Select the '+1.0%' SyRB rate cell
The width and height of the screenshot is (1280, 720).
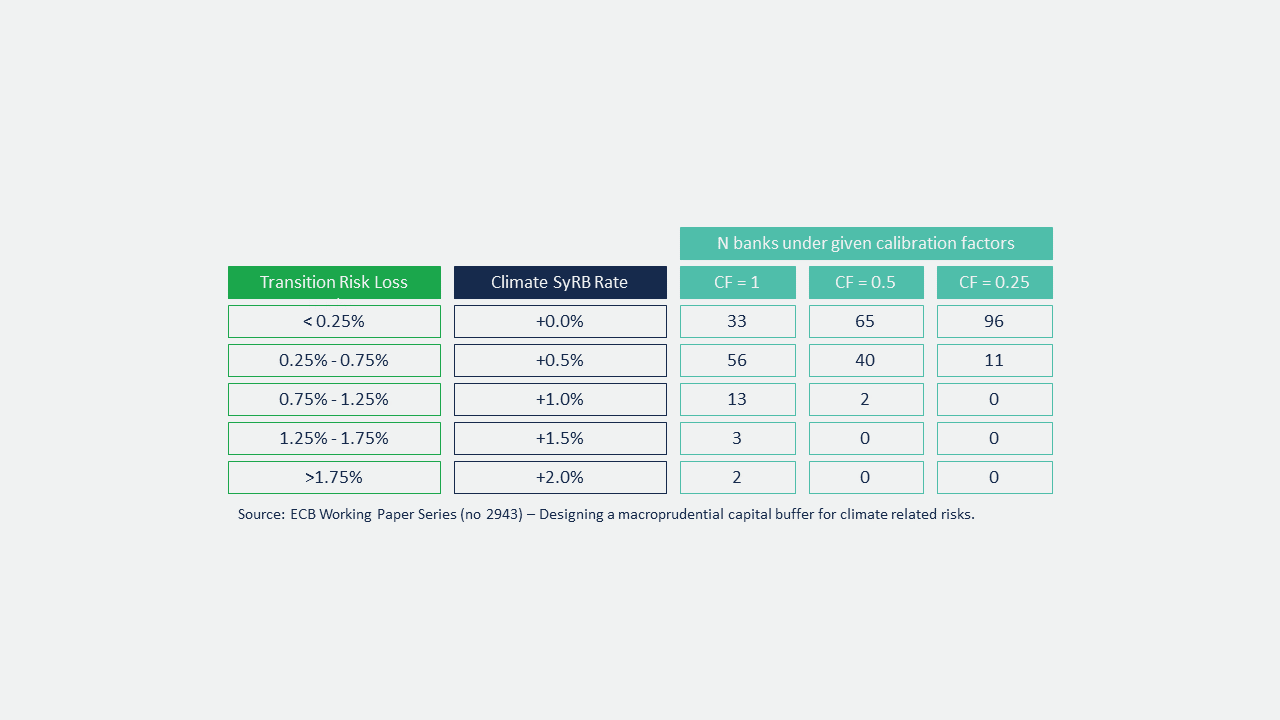pyautogui.click(x=560, y=399)
